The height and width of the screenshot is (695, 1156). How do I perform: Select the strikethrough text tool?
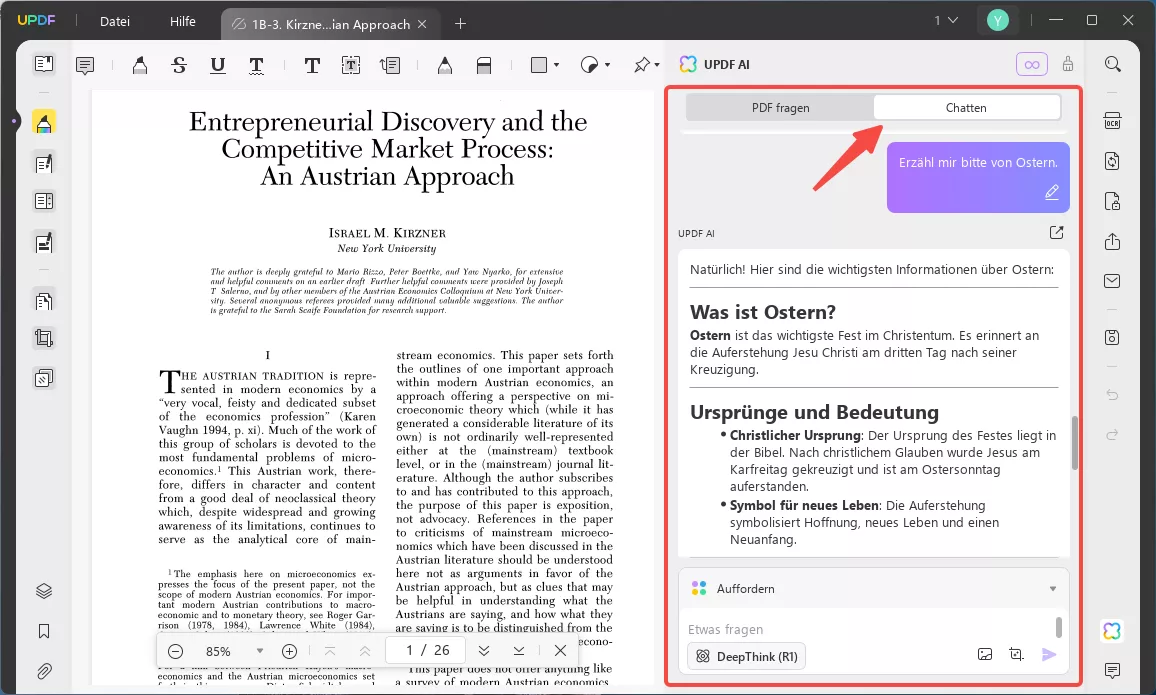179,66
